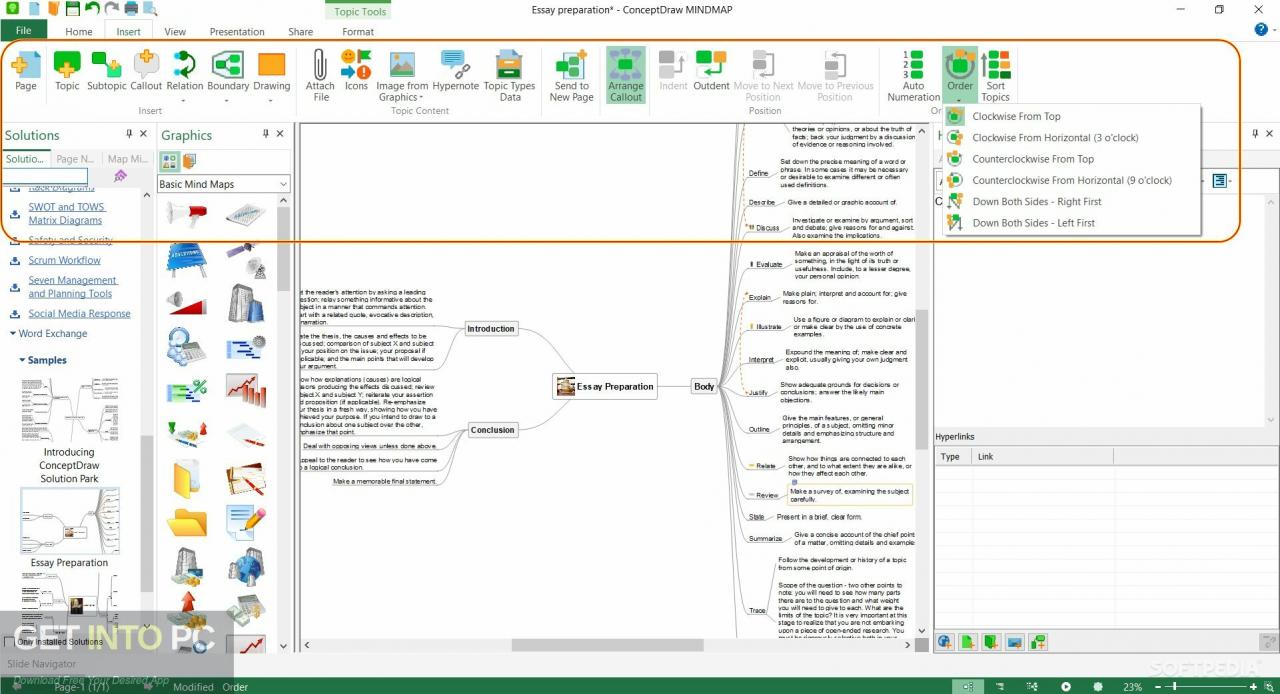The image size is (1280, 694).
Task: Insert Image from Graphics
Action: (402, 76)
